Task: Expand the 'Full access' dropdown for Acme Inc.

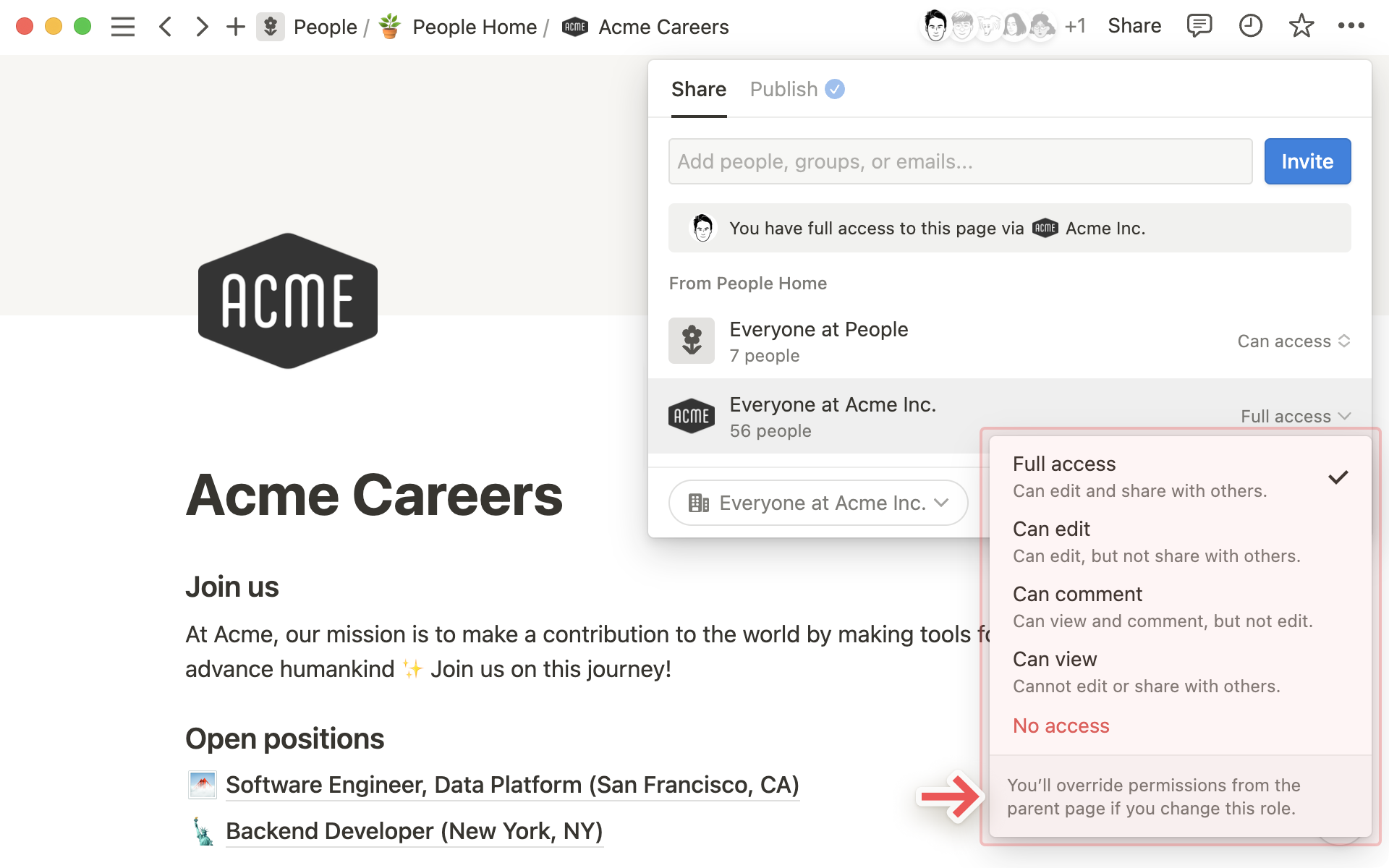Action: 1295,415
